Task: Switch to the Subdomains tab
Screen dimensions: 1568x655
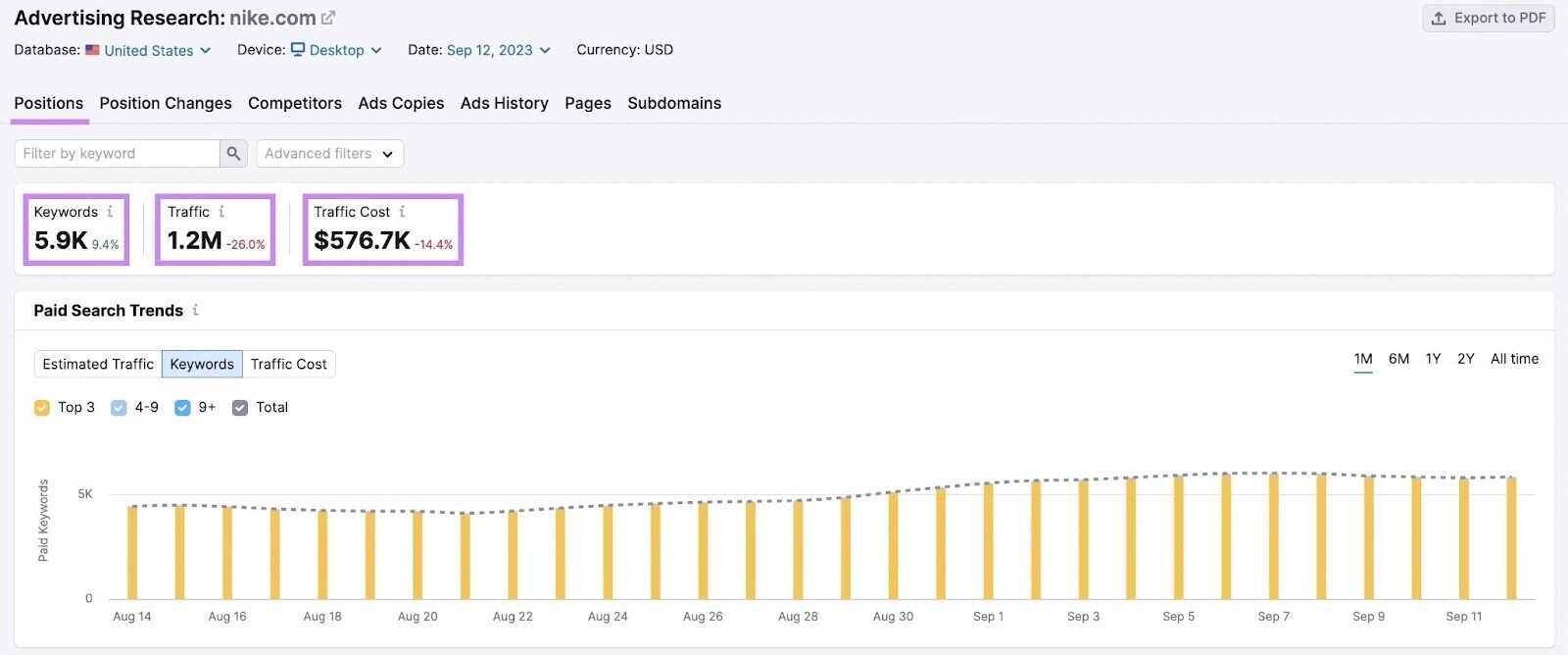Action: [x=674, y=103]
